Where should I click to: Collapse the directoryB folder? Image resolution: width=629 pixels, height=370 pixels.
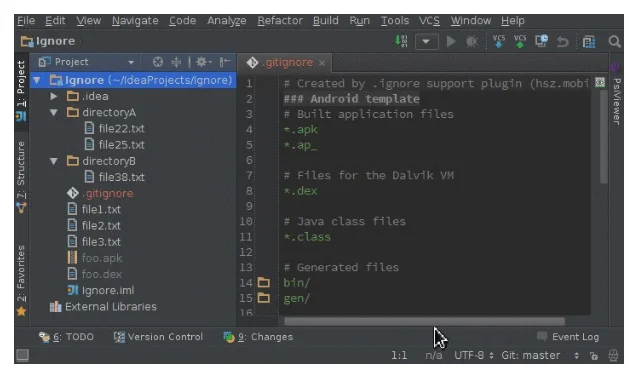click(54, 161)
